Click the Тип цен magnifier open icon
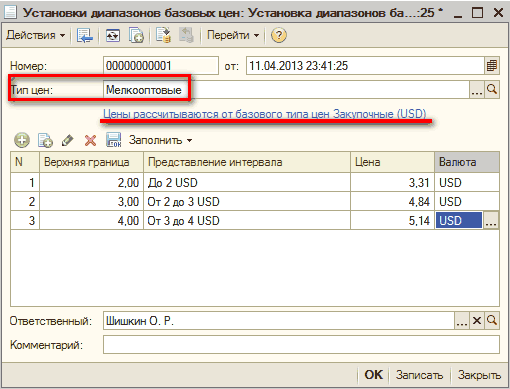Image resolution: width=510 pixels, height=389 pixels. coord(492,90)
